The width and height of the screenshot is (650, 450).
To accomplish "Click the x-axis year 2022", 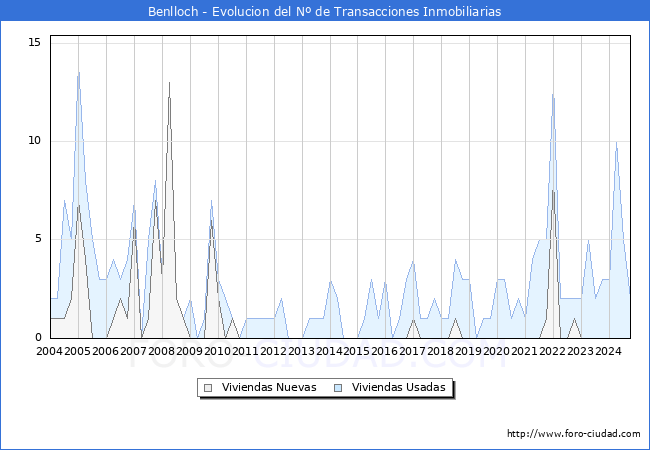I will [552, 351].
